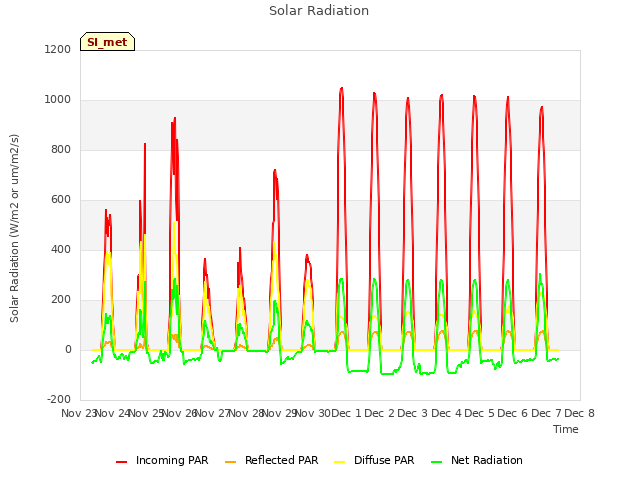640x480 pixels.
Task: Click the Dec 8 x-axis label
Action: click(579, 413)
